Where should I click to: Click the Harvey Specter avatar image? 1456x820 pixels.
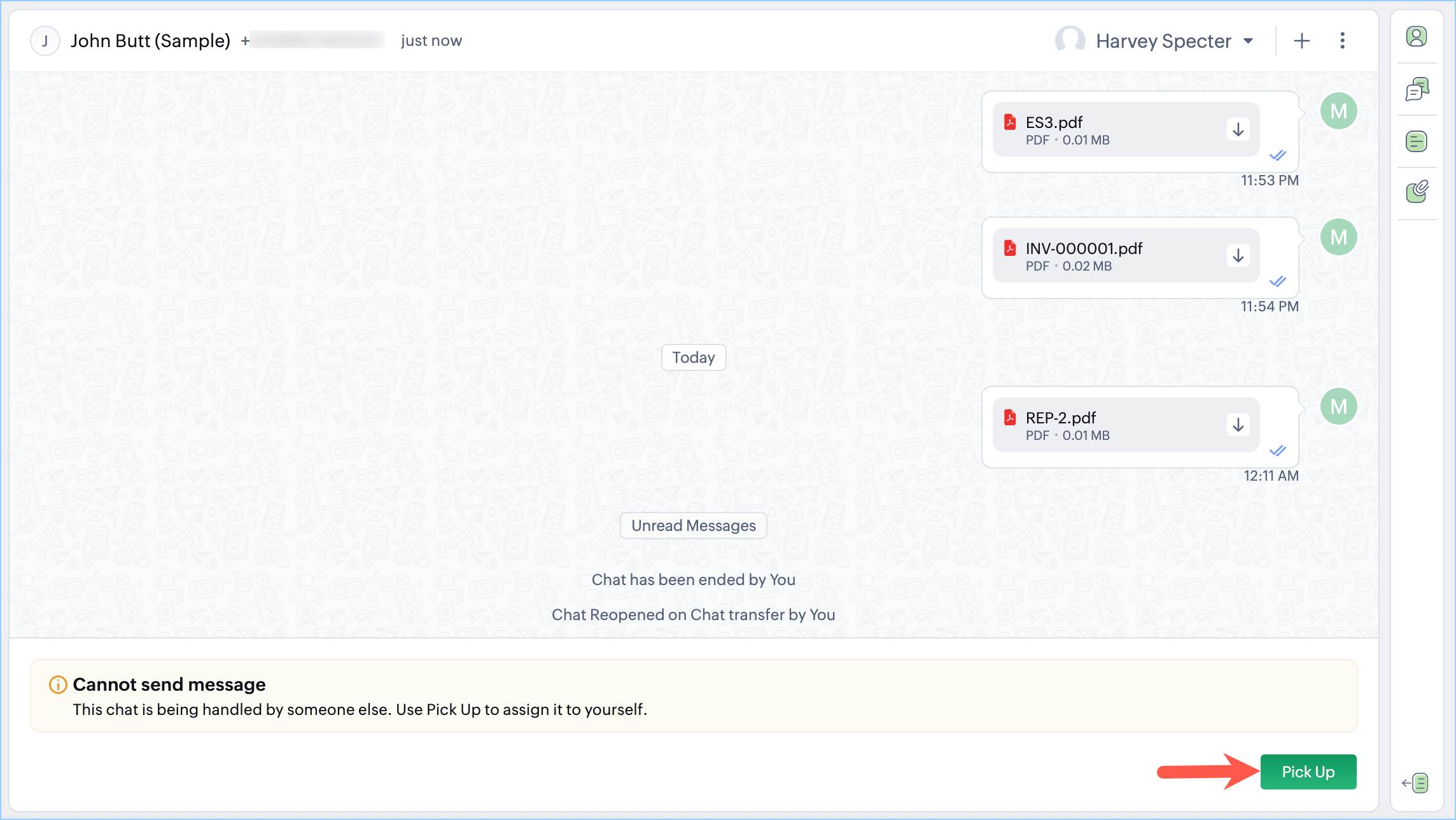[x=1070, y=41]
